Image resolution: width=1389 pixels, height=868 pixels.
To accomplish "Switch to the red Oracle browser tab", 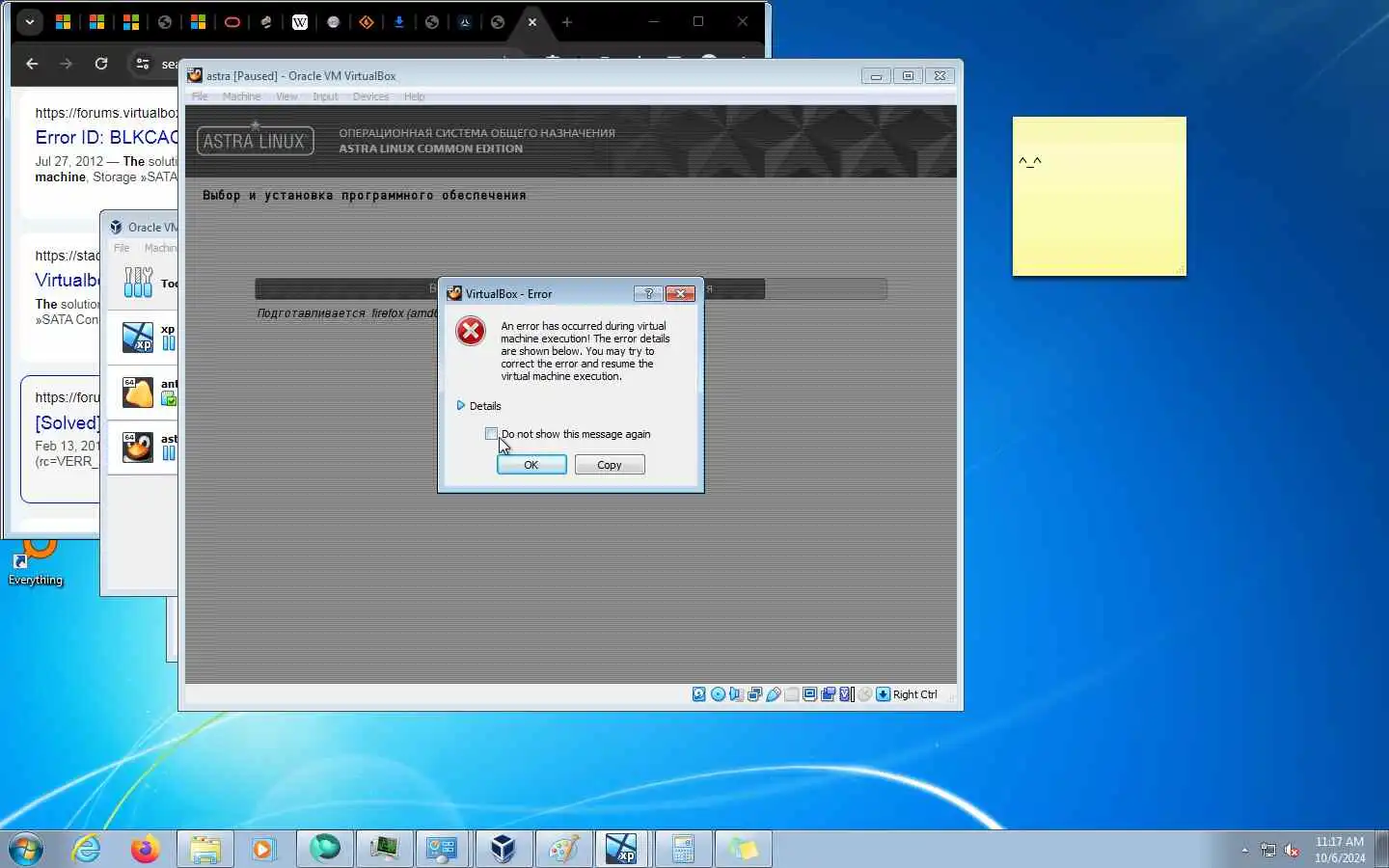I will 231,21.
